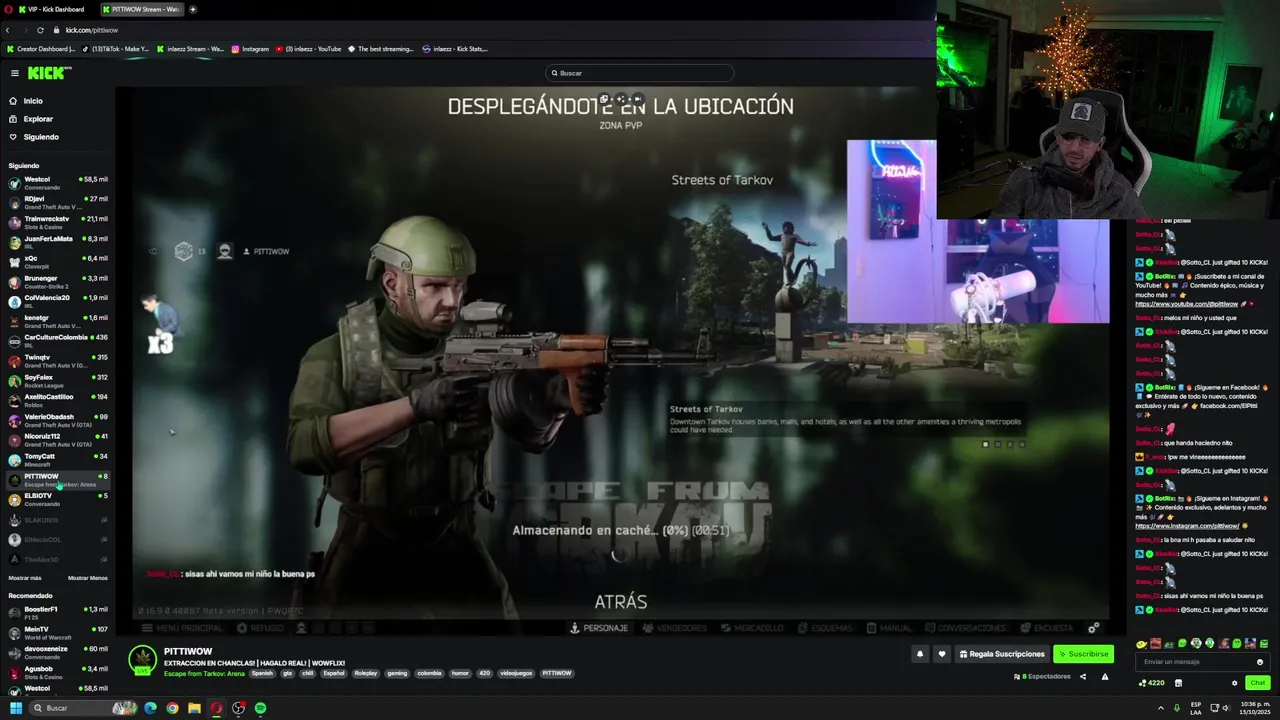Click the Kick logo
The width and height of the screenshot is (1280, 720).
[x=49, y=73]
